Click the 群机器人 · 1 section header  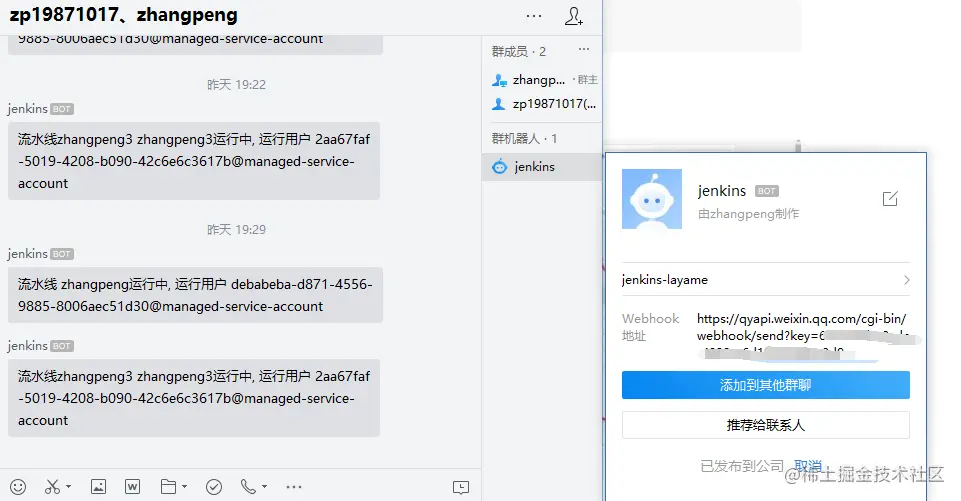coord(524,139)
